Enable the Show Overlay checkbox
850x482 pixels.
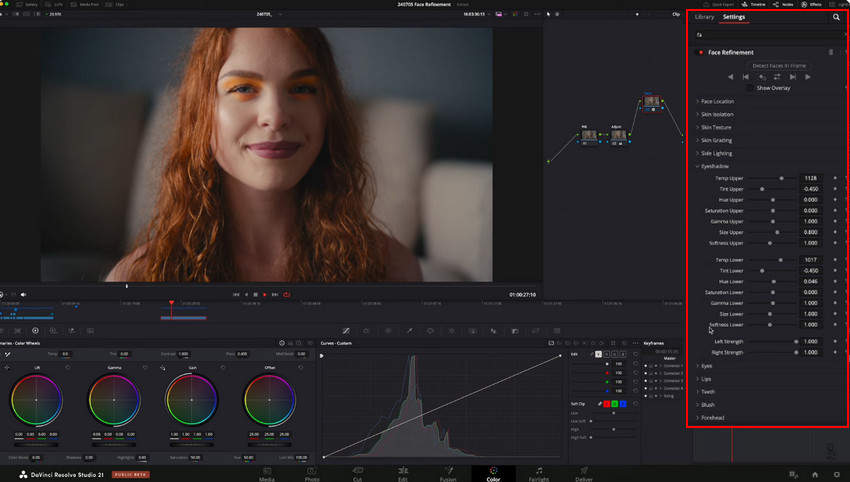tap(750, 88)
